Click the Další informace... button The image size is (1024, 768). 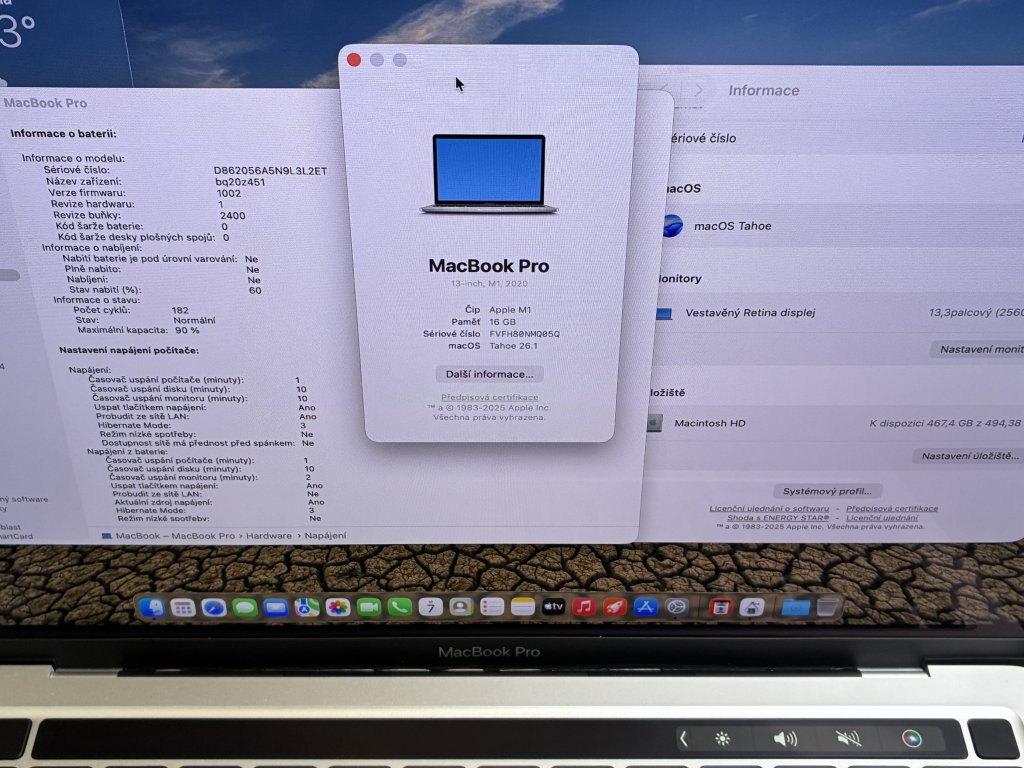(x=490, y=374)
